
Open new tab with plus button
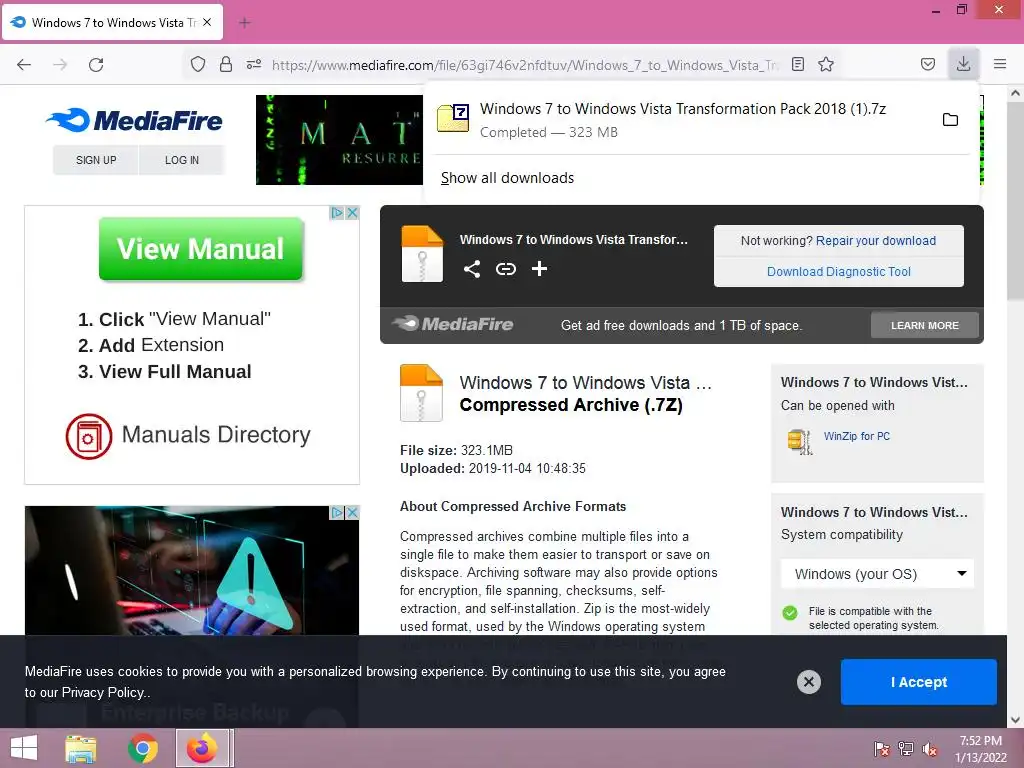pyautogui.click(x=245, y=23)
